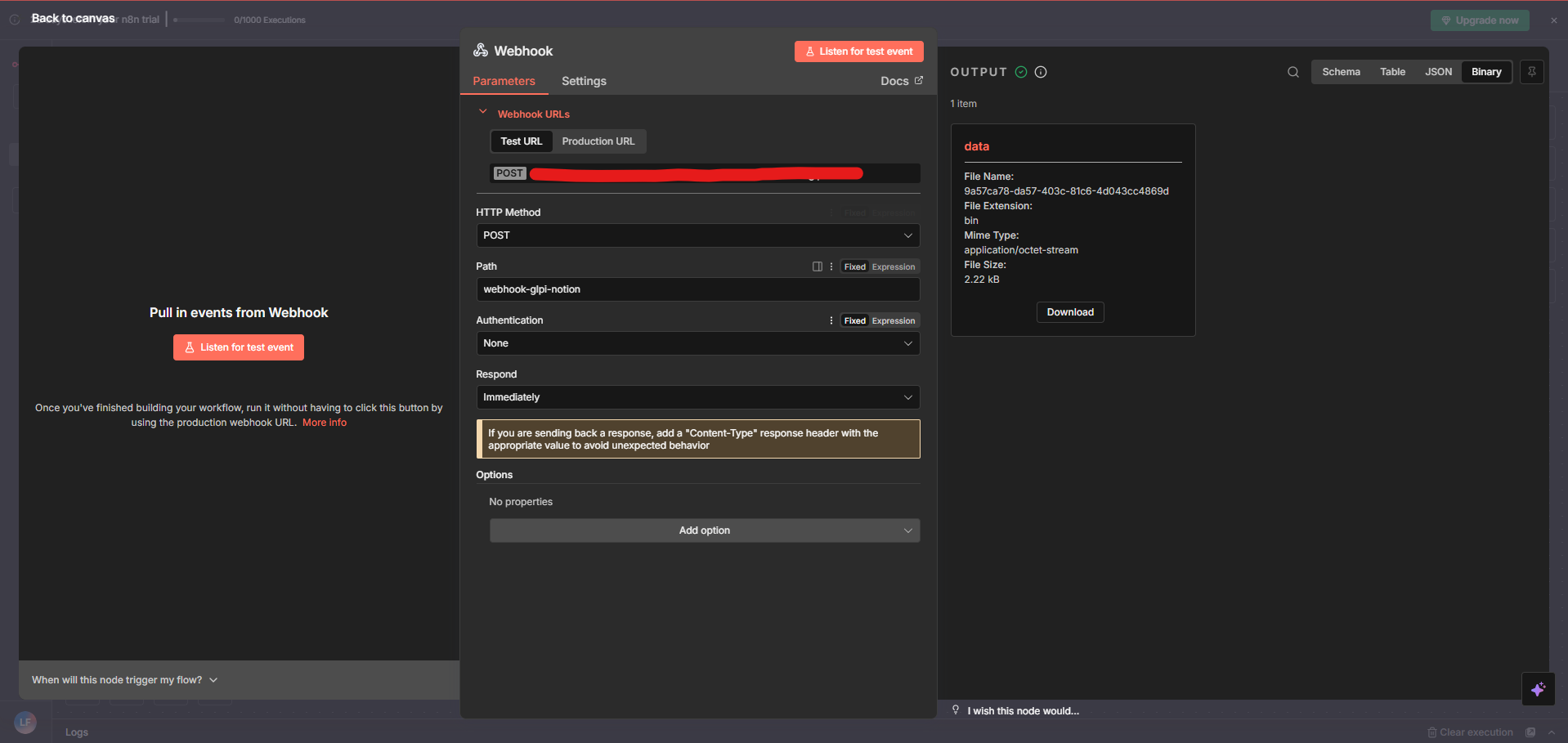The image size is (1568, 743).
Task: Click the search icon in Output panel
Action: [1292, 72]
